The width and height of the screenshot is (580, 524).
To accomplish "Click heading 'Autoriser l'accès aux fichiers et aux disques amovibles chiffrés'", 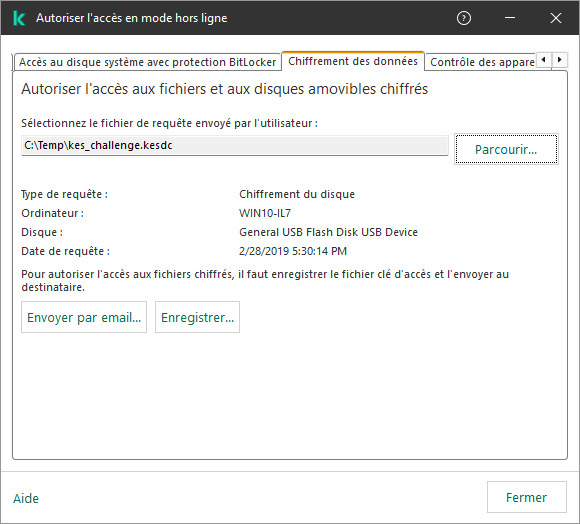I will (x=225, y=89).
